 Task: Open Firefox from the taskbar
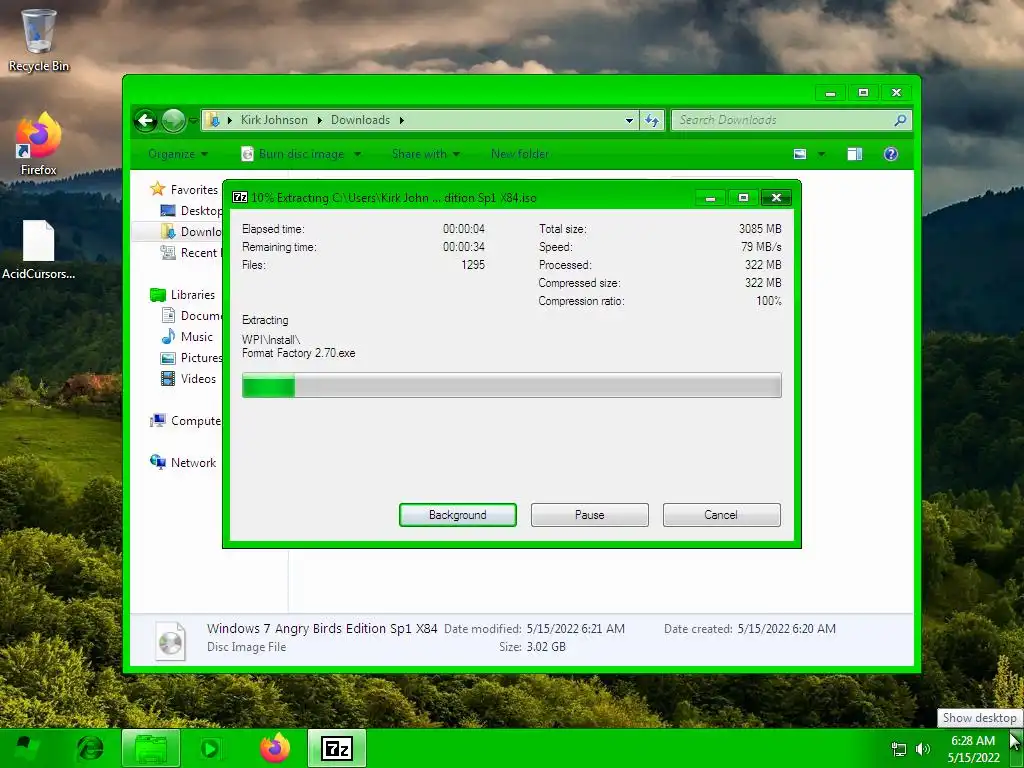point(275,748)
